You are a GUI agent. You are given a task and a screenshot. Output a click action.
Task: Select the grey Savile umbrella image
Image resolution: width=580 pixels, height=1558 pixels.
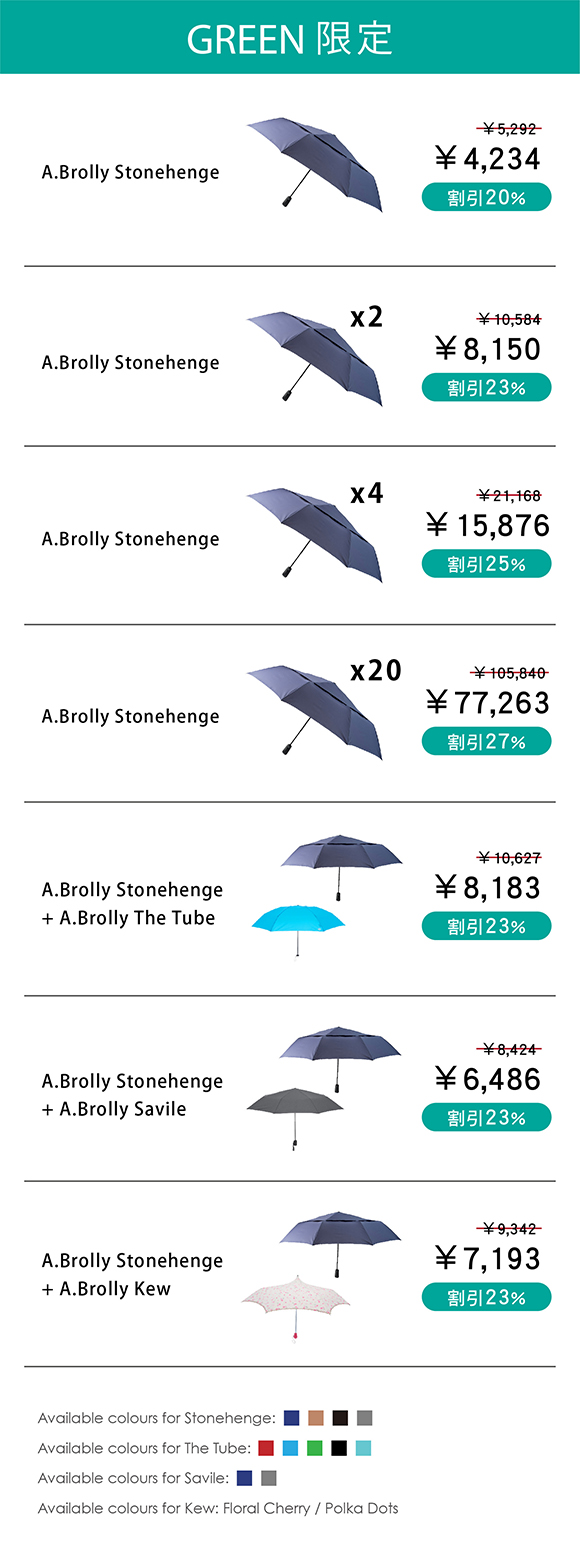click(295, 1117)
